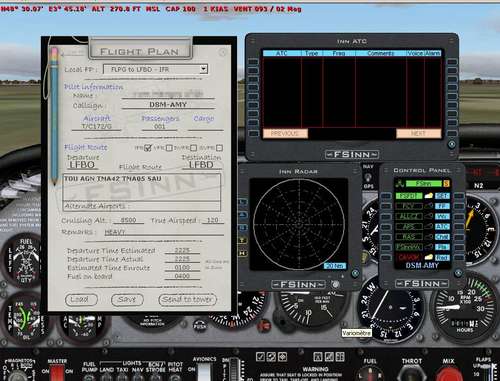Click the Load button on the flight plan

(x=81, y=299)
